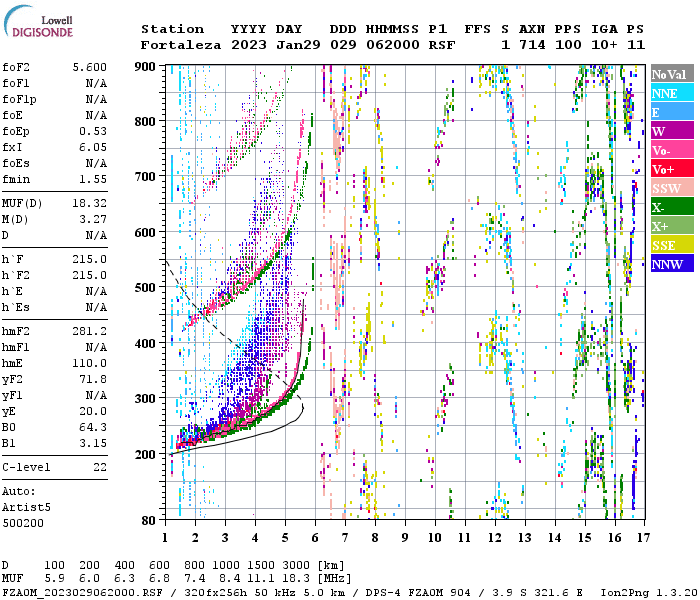
Task: Click the B1 value 3.15
Action: click(x=93, y=443)
